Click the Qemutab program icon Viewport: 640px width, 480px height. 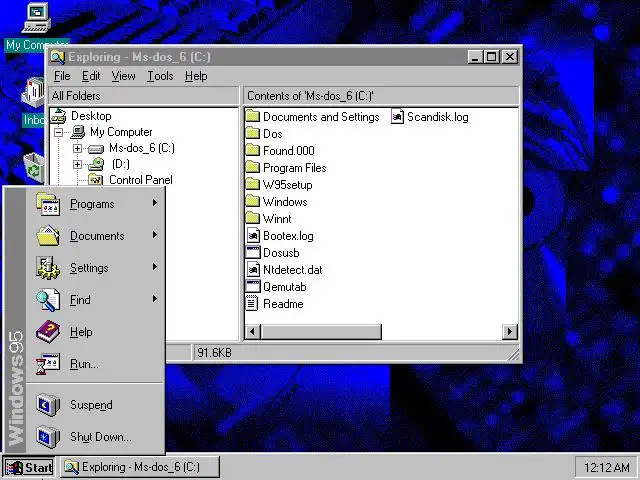pos(253,287)
